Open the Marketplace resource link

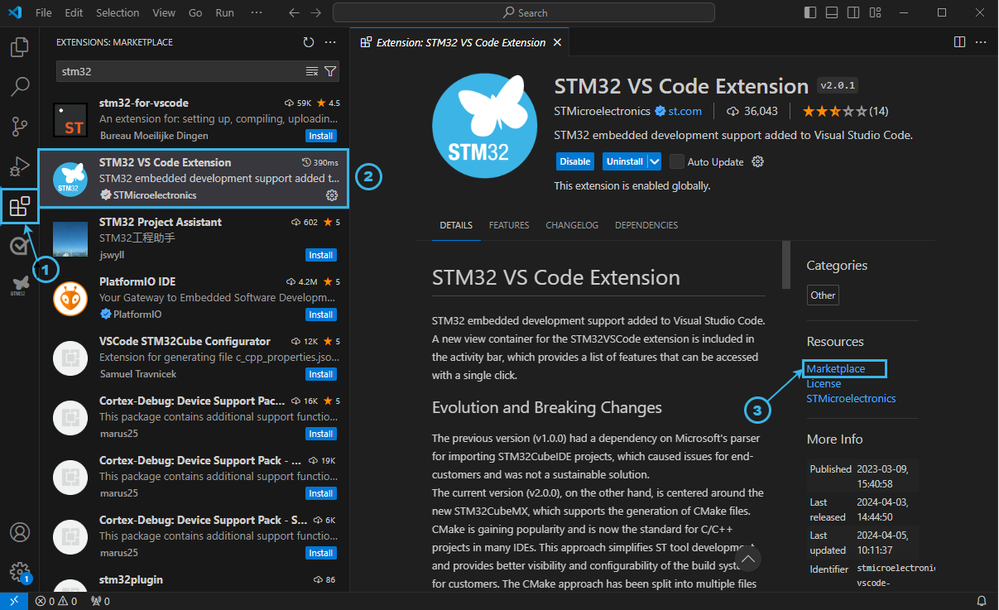pyautogui.click(x=835, y=368)
